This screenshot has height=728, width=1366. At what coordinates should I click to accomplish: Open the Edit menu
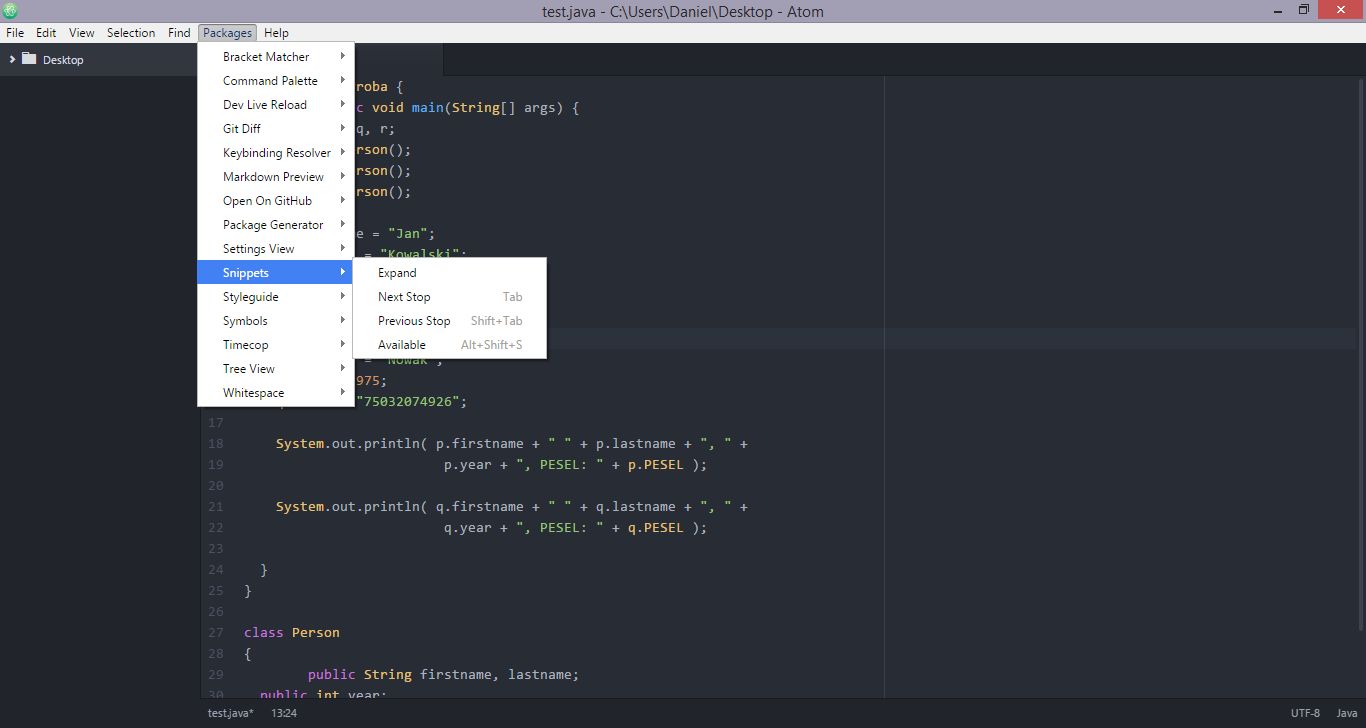[46, 33]
